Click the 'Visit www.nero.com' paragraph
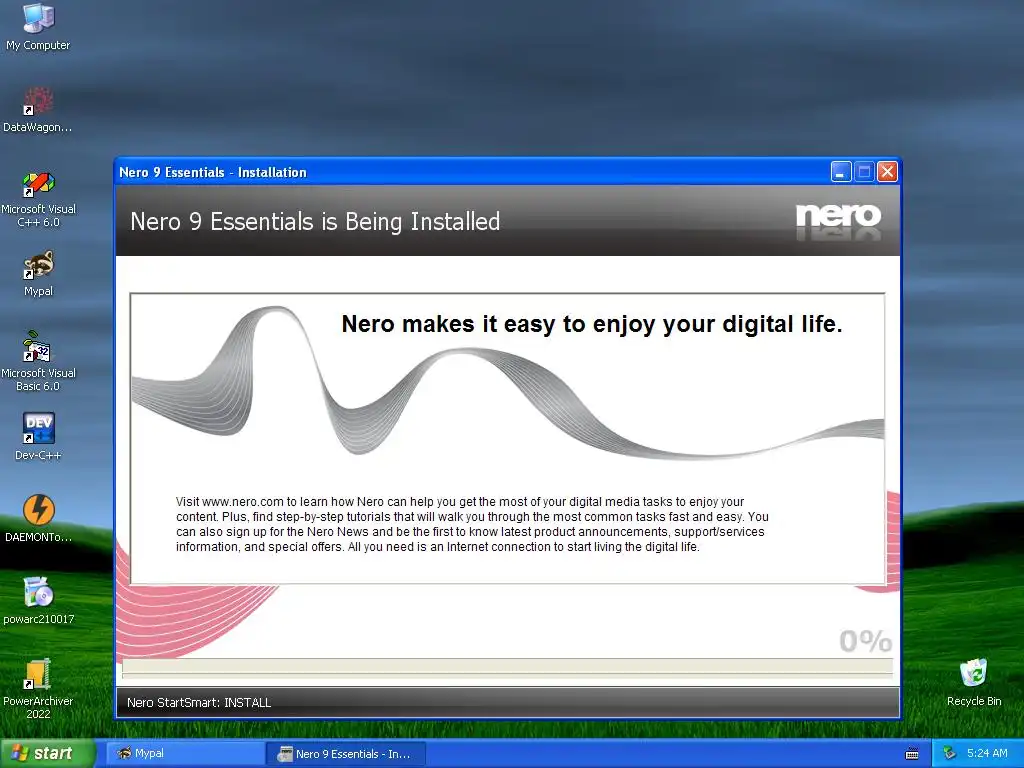This screenshot has height=768, width=1024. 472,524
